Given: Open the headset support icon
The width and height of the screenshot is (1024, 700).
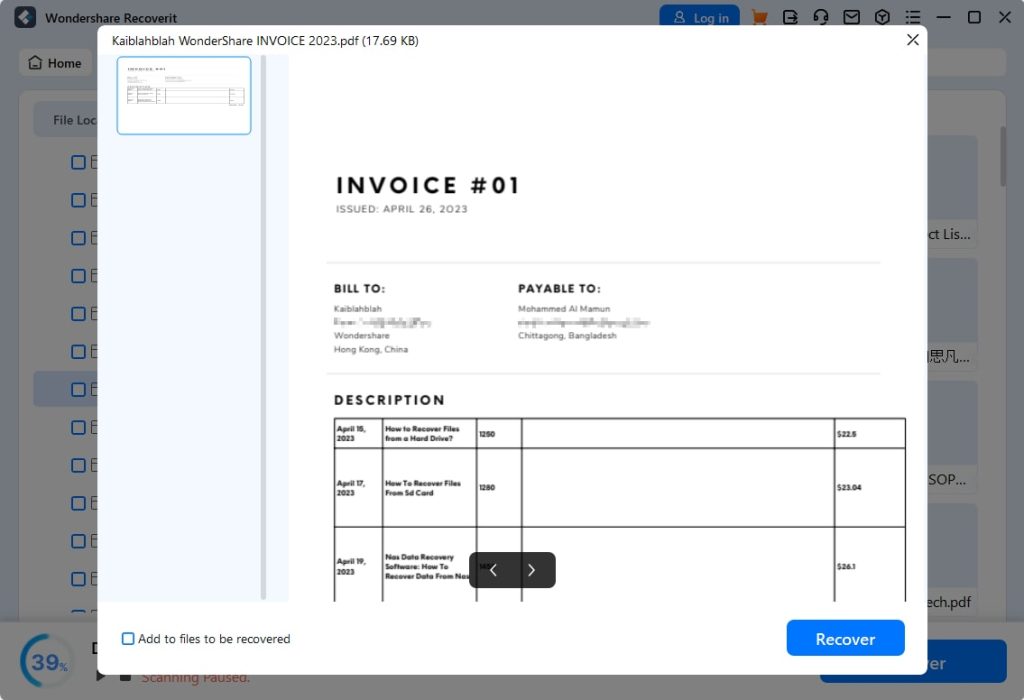Looking at the screenshot, I should point(821,17).
